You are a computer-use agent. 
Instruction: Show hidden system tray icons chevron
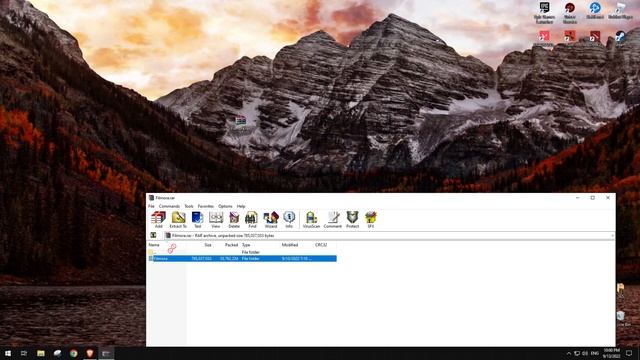[x=569, y=353]
